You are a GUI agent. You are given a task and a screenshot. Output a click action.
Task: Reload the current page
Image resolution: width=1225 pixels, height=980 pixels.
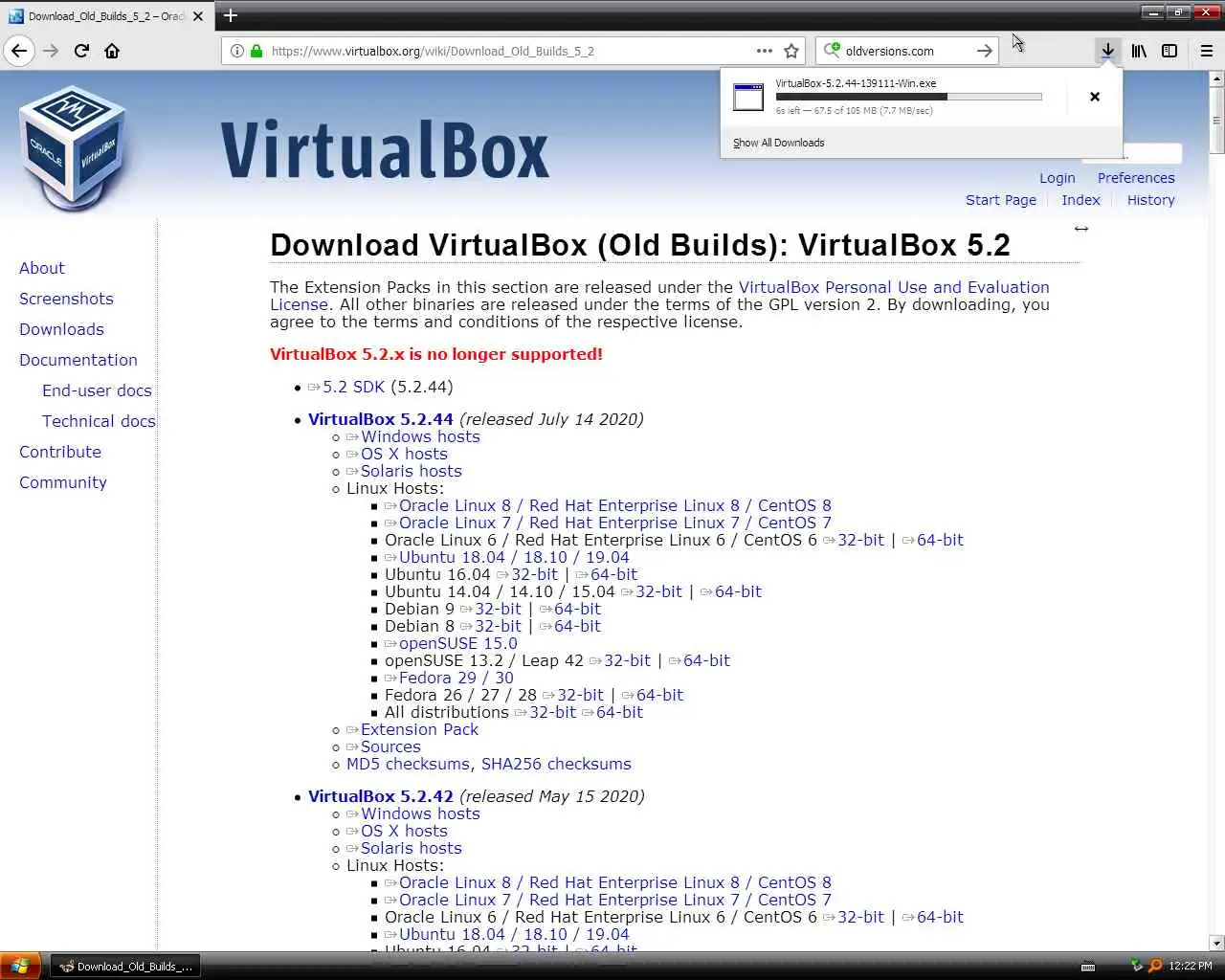81,51
